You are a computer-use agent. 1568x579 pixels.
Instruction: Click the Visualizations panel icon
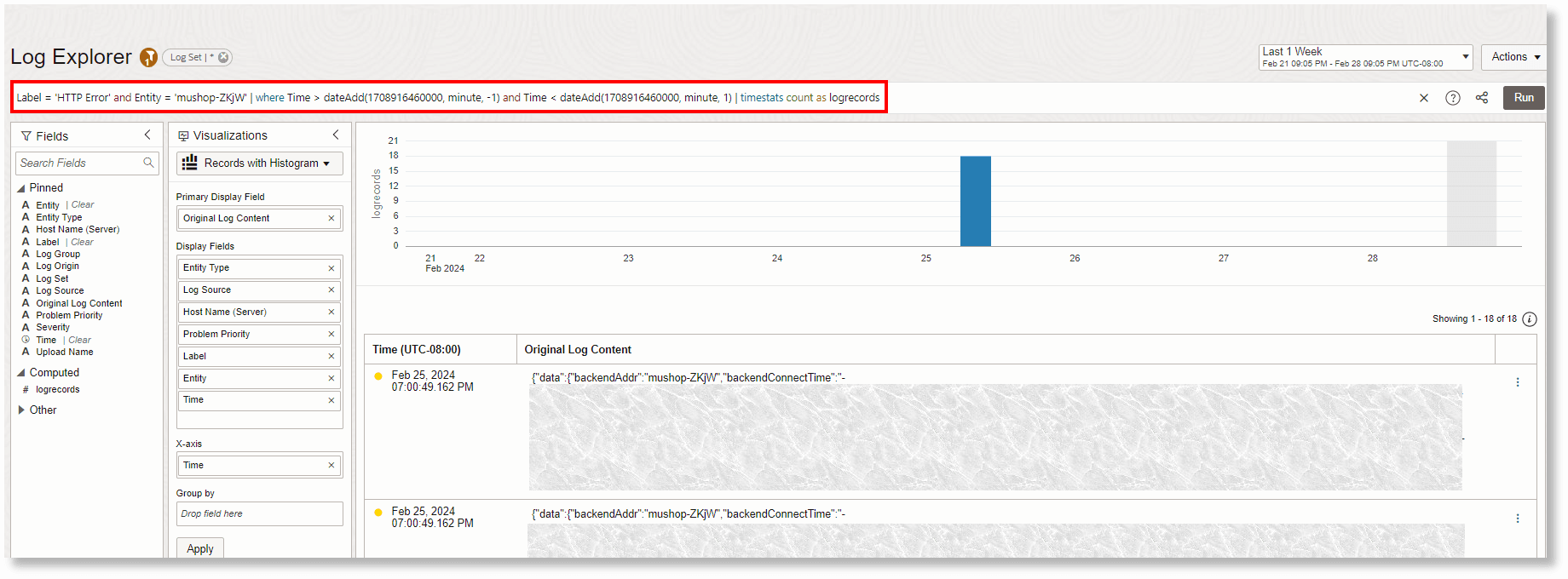(183, 135)
